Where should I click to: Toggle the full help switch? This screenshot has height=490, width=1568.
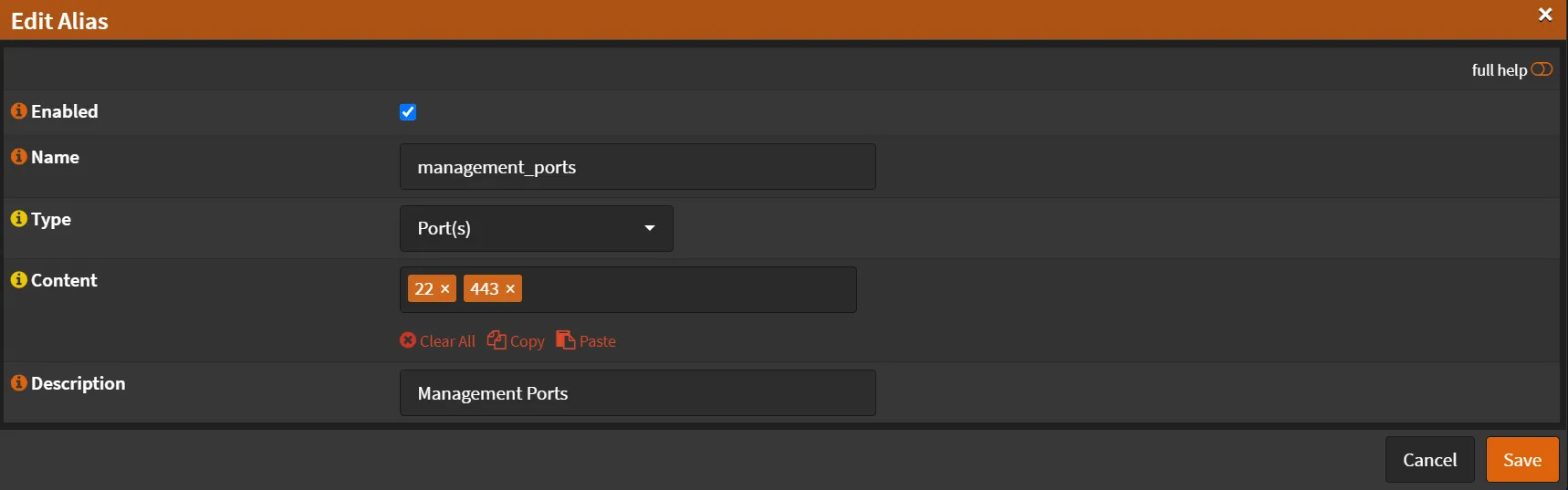1542,69
